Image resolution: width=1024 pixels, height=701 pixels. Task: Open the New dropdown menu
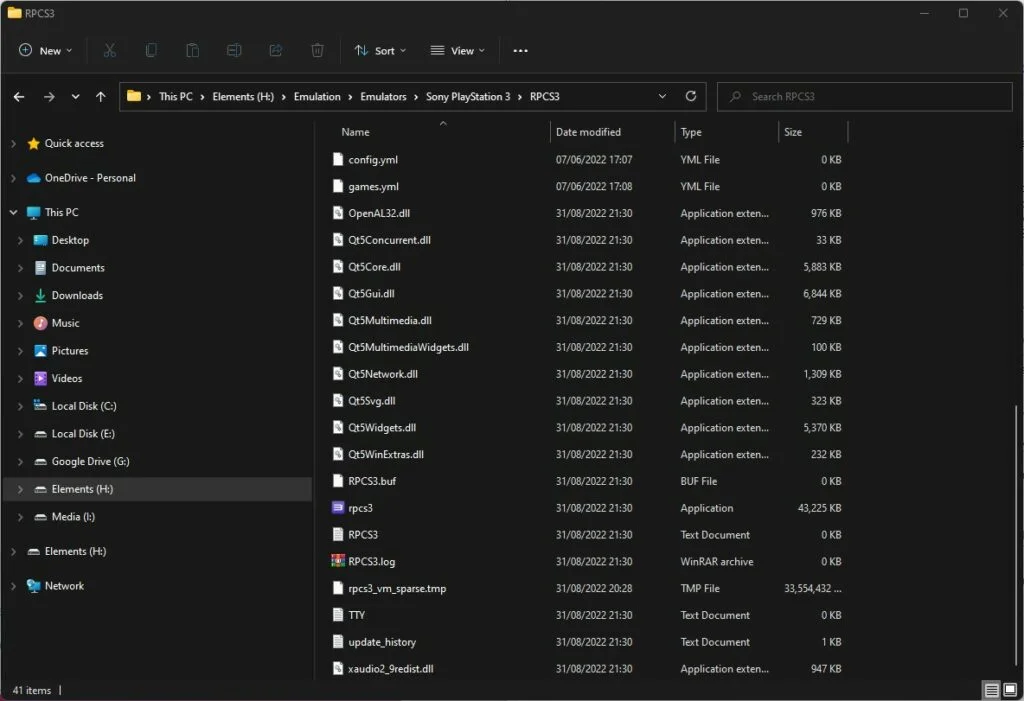pos(45,50)
